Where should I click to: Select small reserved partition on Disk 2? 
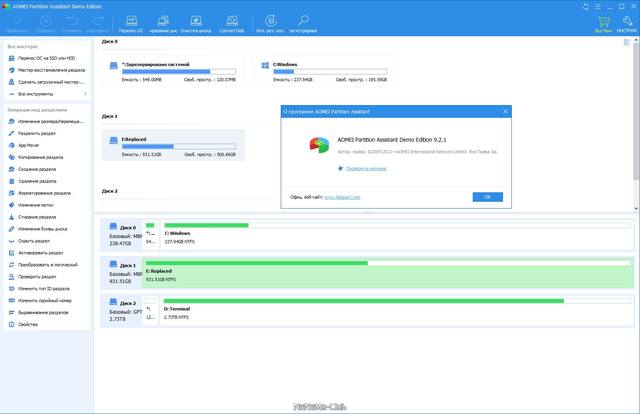point(151,309)
